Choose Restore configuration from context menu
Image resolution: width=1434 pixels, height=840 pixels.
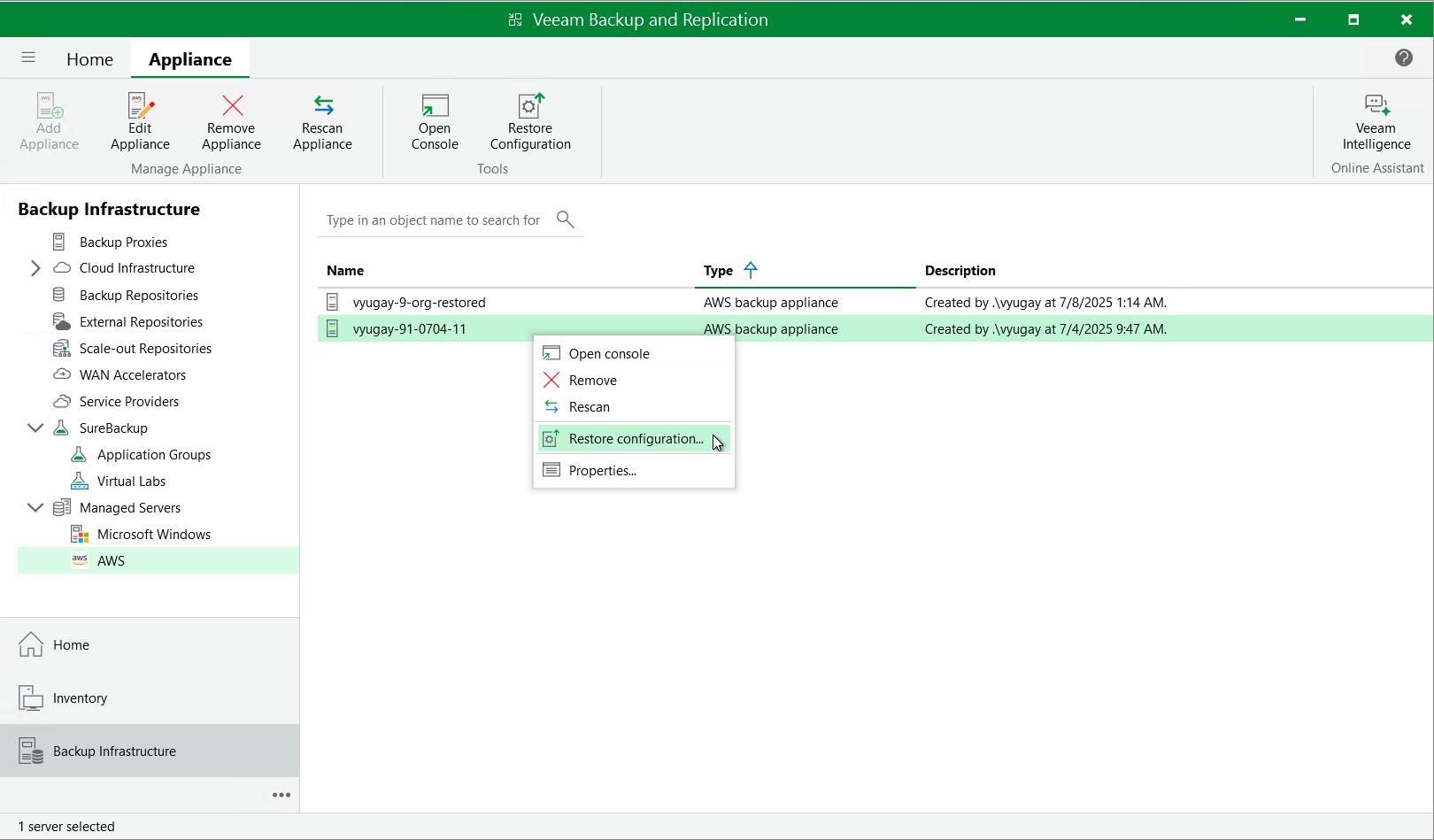tap(635, 439)
